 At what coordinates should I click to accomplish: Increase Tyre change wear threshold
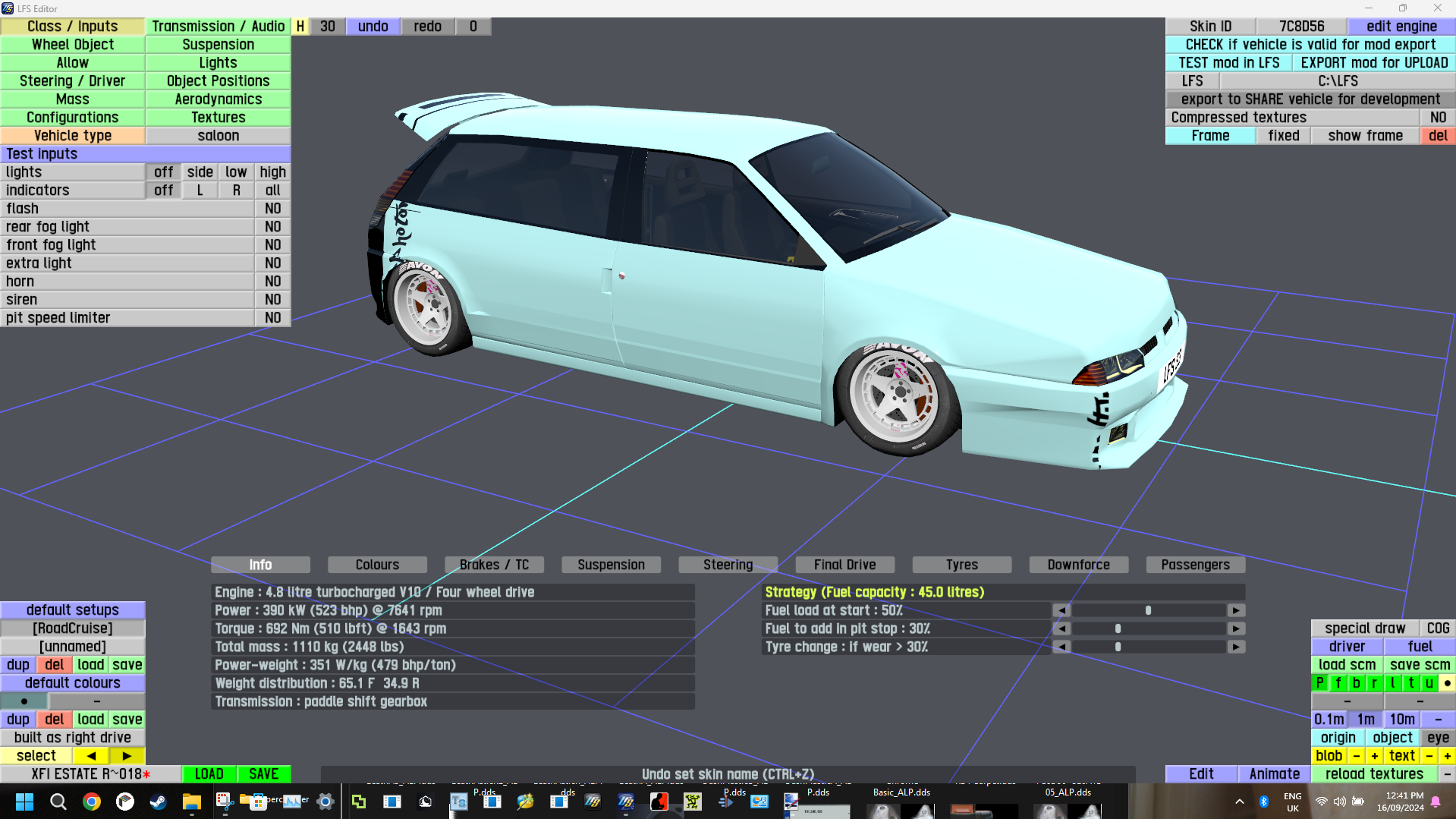(1236, 647)
